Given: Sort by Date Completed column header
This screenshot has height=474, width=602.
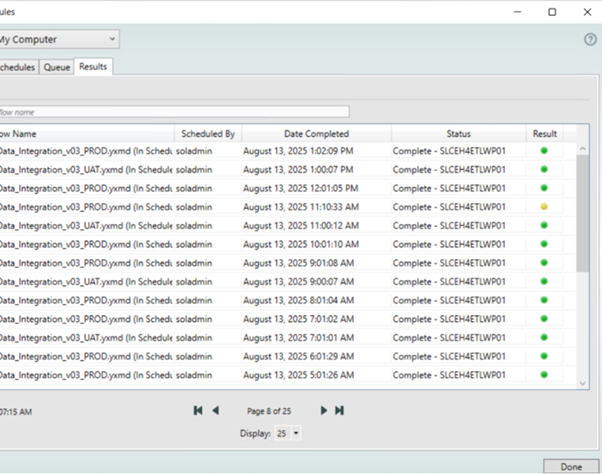Looking at the screenshot, I should [316, 134].
